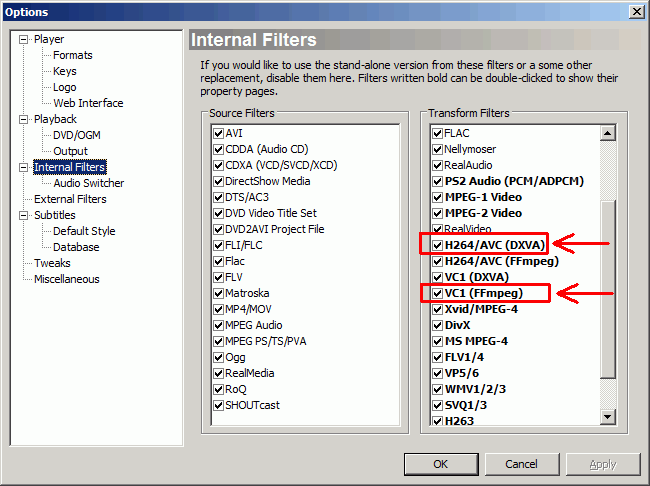Disable the Xvid/MPEG-4 filter
The width and height of the screenshot is (650, 486).
[x=437, y=309]
